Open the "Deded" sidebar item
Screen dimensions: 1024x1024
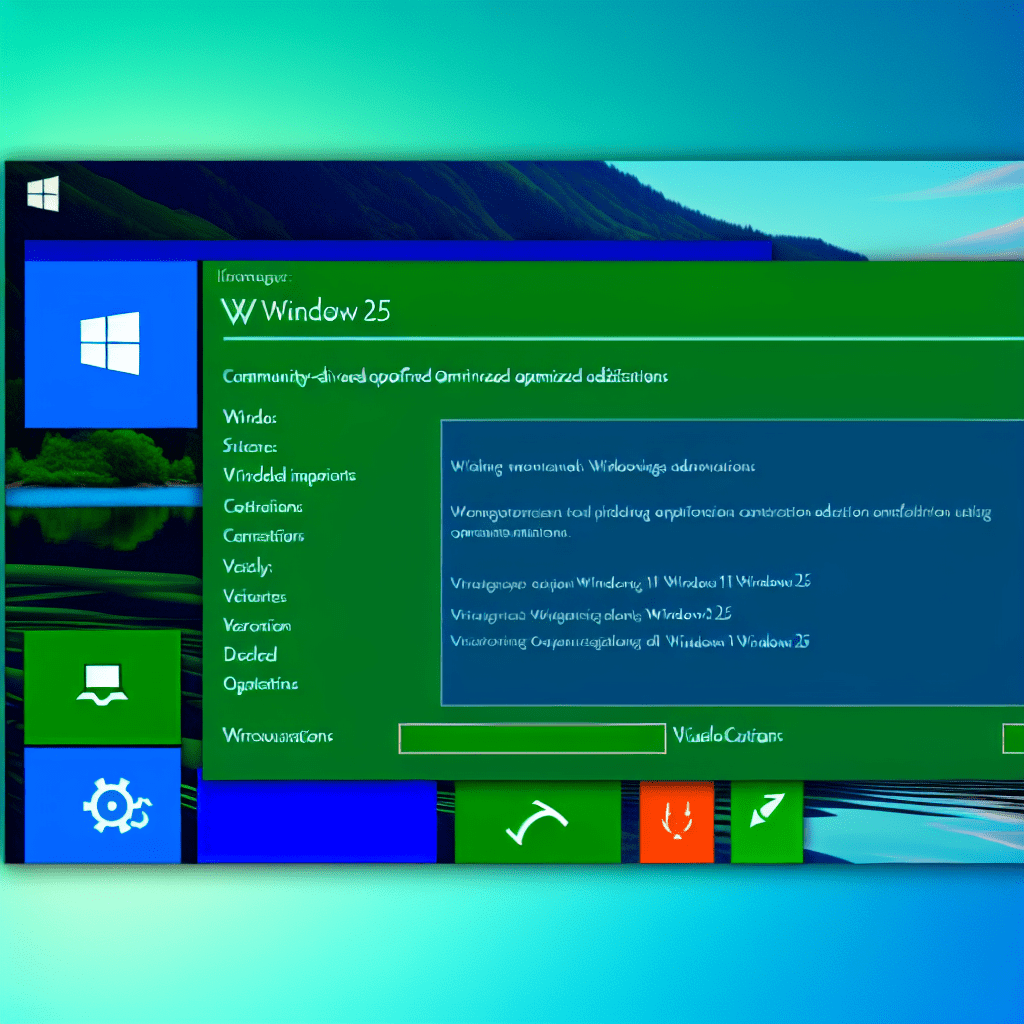point(250,655)
